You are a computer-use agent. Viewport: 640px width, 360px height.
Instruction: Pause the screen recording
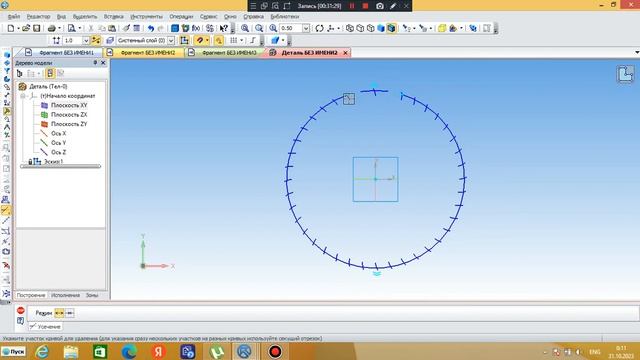(x=352, y=6)
